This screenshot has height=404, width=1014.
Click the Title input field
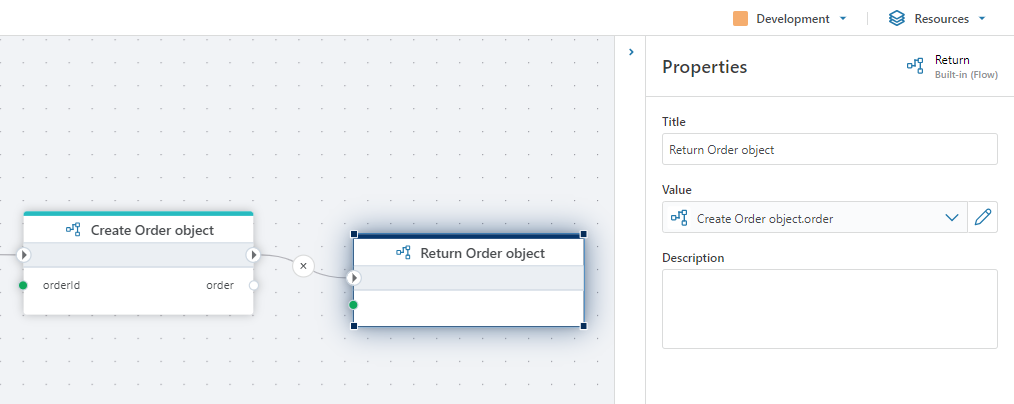point(829,149)
